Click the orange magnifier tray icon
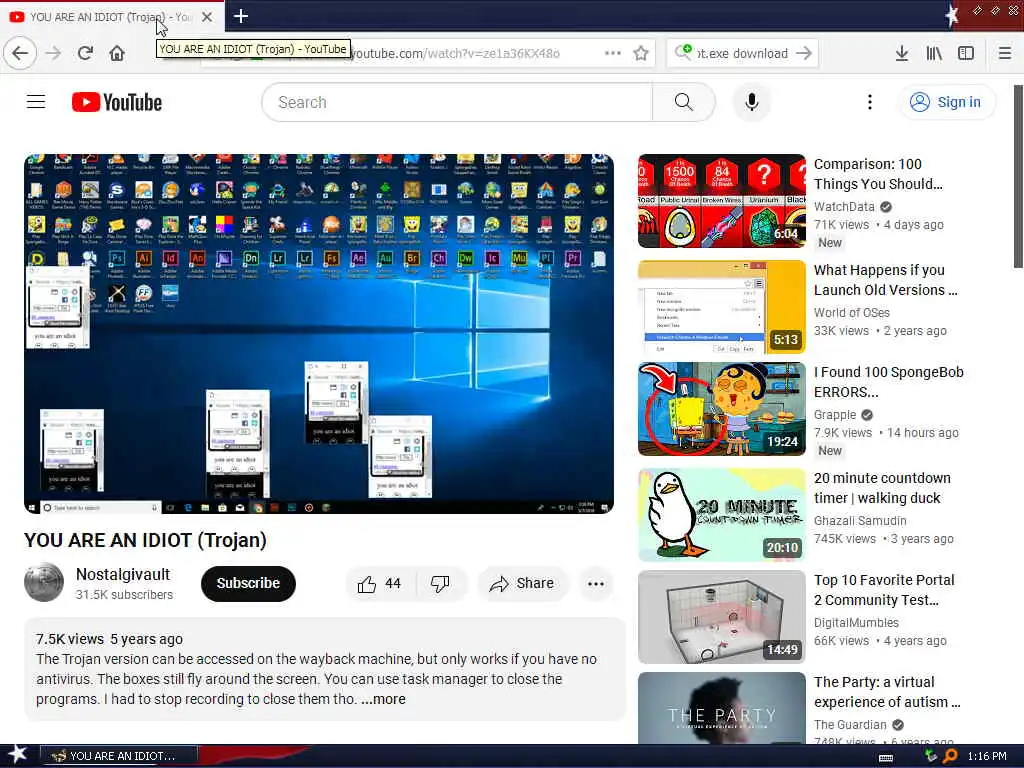Viewport: 1024px width, 768px height. click(x=950, y=756)
